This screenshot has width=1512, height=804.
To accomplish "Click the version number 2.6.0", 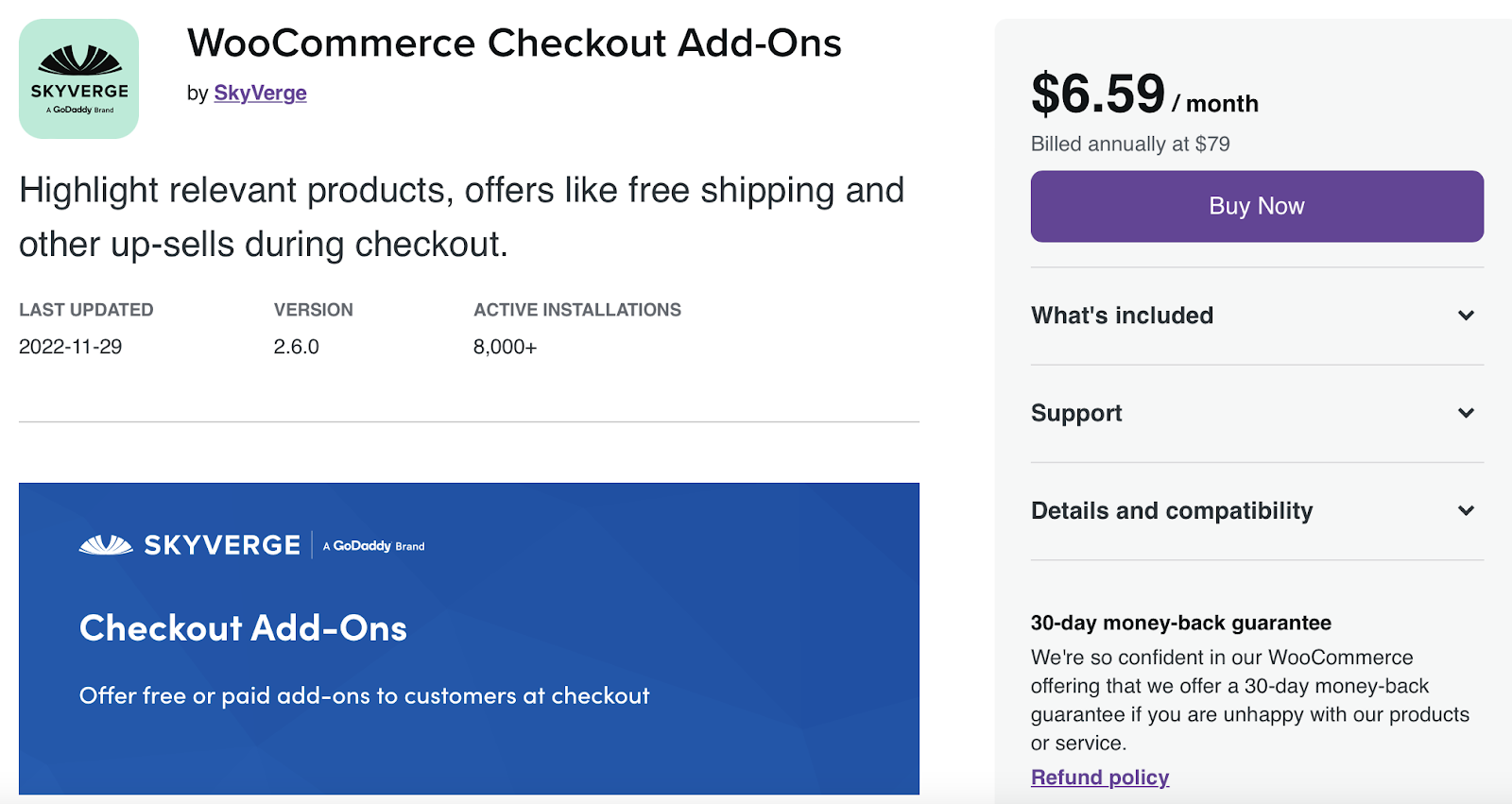I will pyautogui.click(x=296, y=347).
